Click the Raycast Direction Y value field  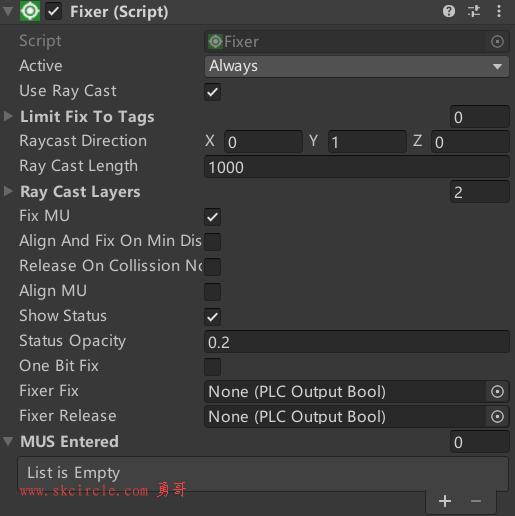coord(367,142)
